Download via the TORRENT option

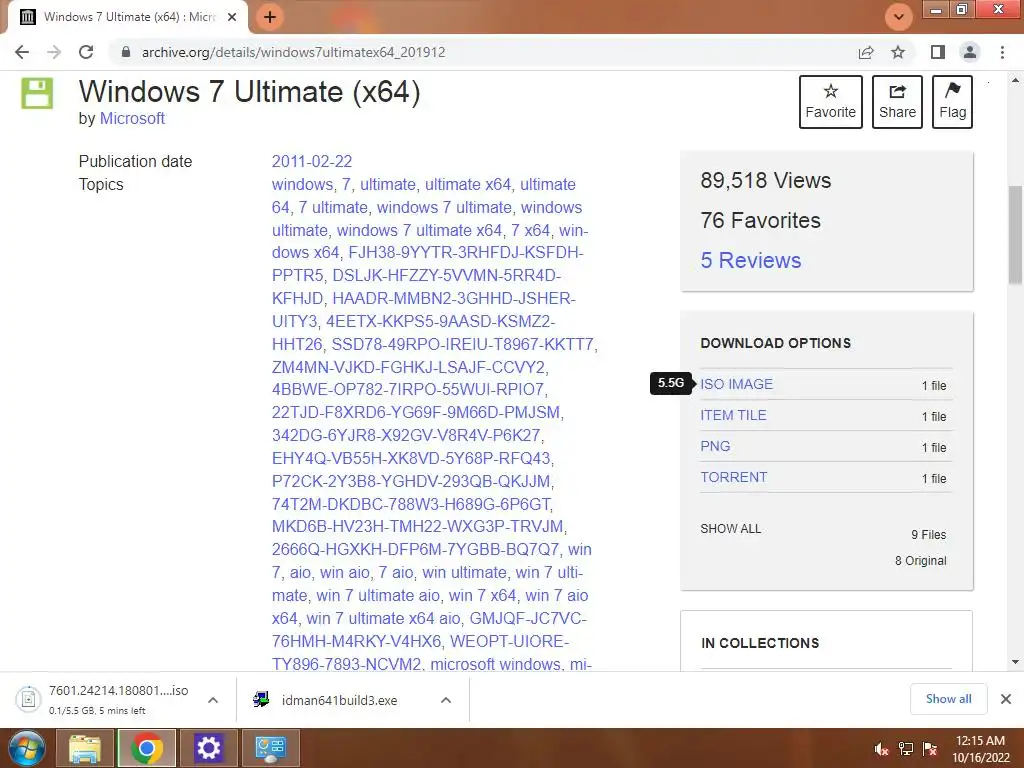coord(733,477)
